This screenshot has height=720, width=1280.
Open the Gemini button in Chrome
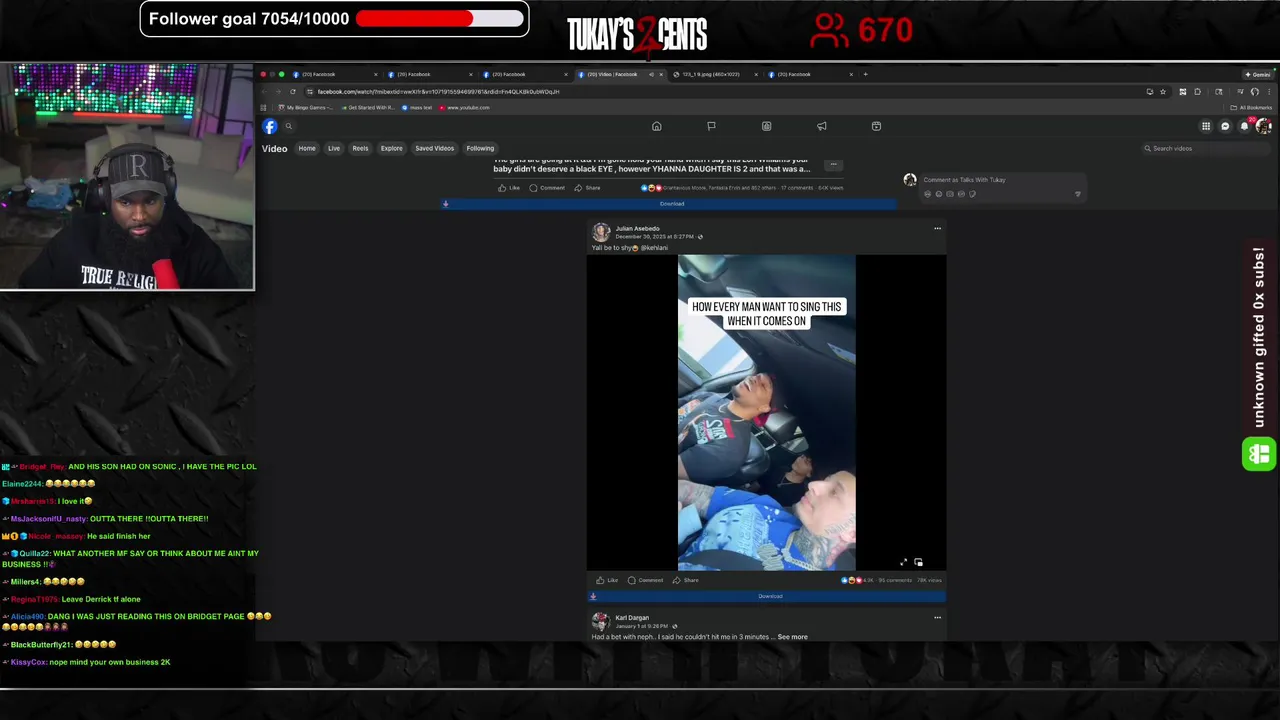coord(1258,74)
